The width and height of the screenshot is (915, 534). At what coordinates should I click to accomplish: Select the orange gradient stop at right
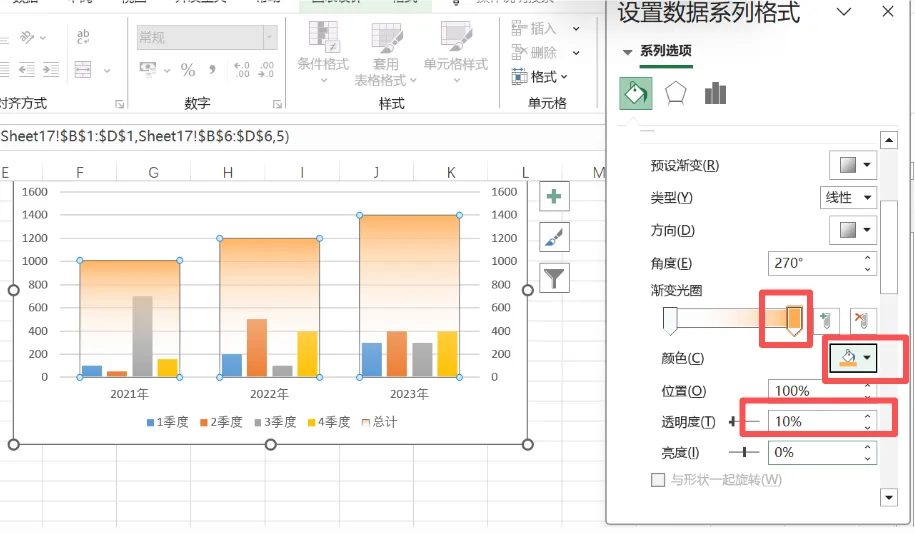[794, 320]
